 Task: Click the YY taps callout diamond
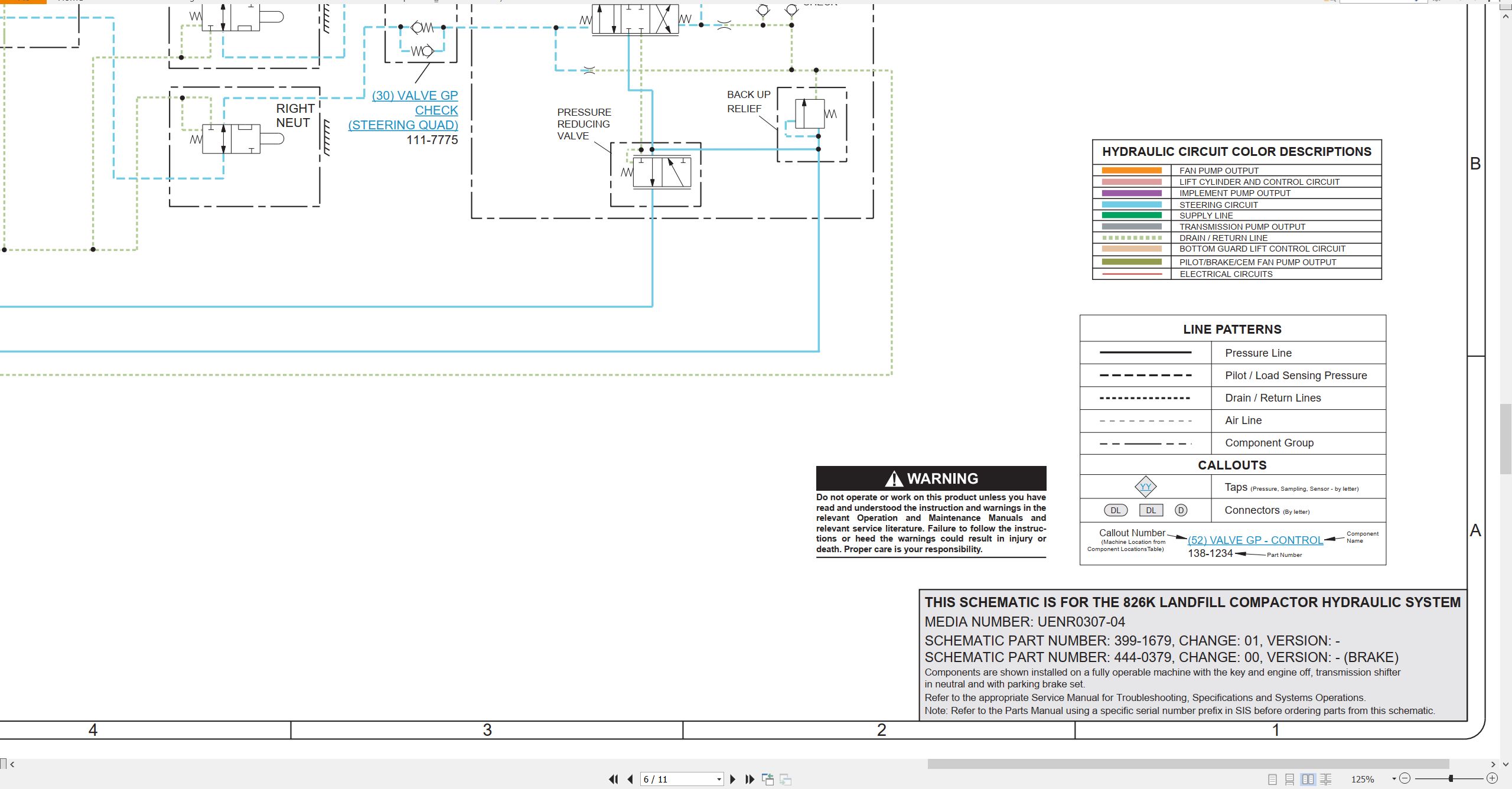[x=1145, y=487]
